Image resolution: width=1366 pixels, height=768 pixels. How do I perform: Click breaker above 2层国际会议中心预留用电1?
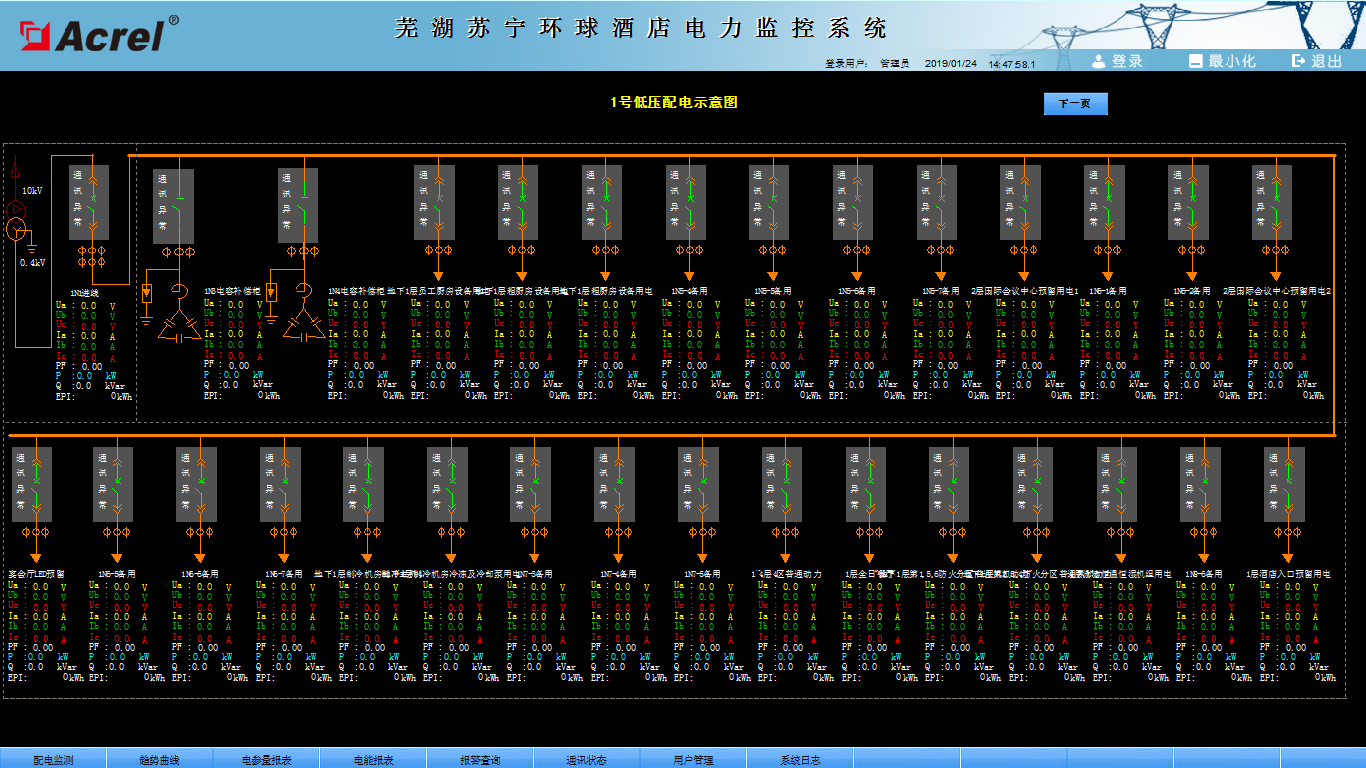(x=1021, y=202)
